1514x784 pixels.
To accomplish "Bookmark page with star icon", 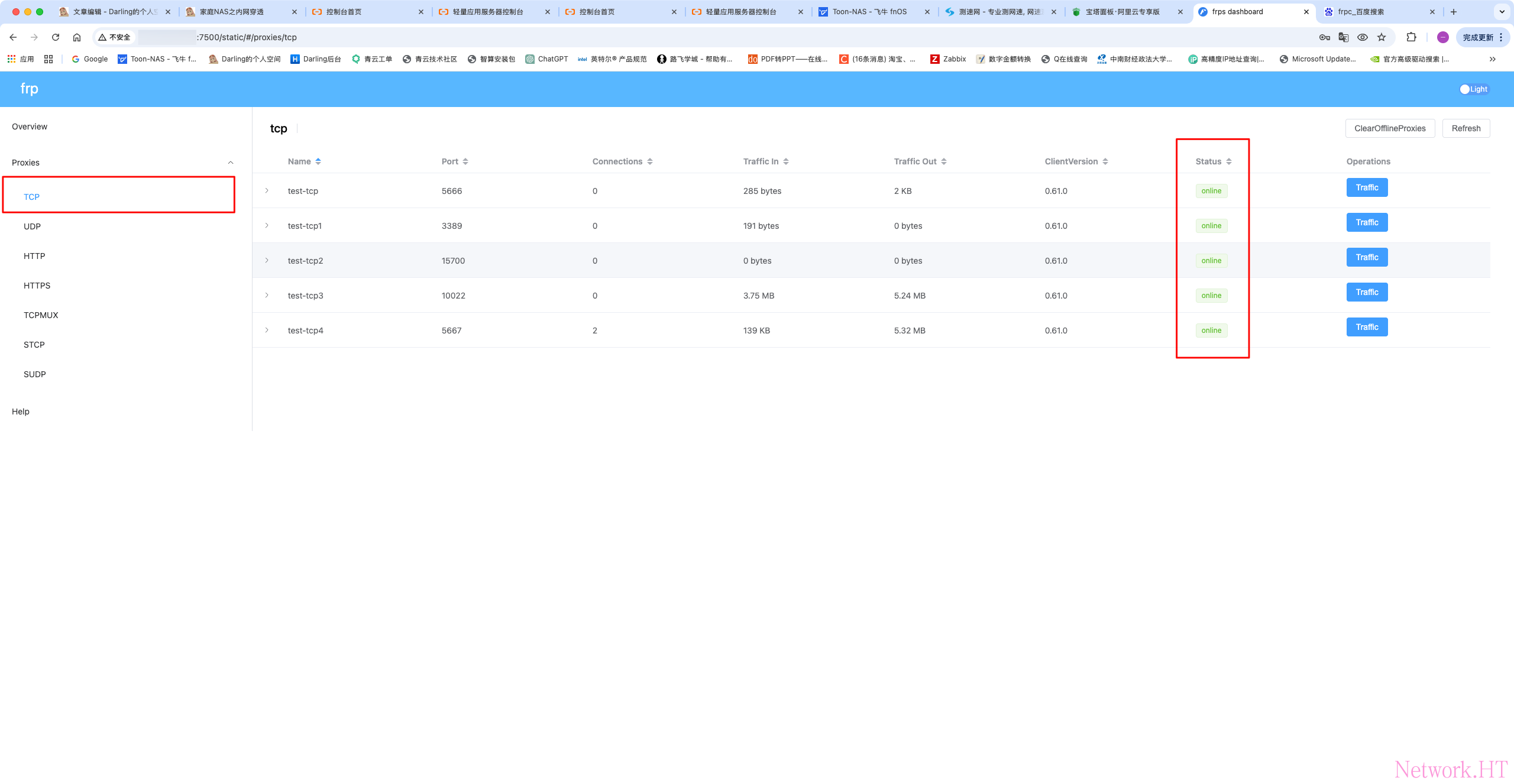I will pos(1382,37).
